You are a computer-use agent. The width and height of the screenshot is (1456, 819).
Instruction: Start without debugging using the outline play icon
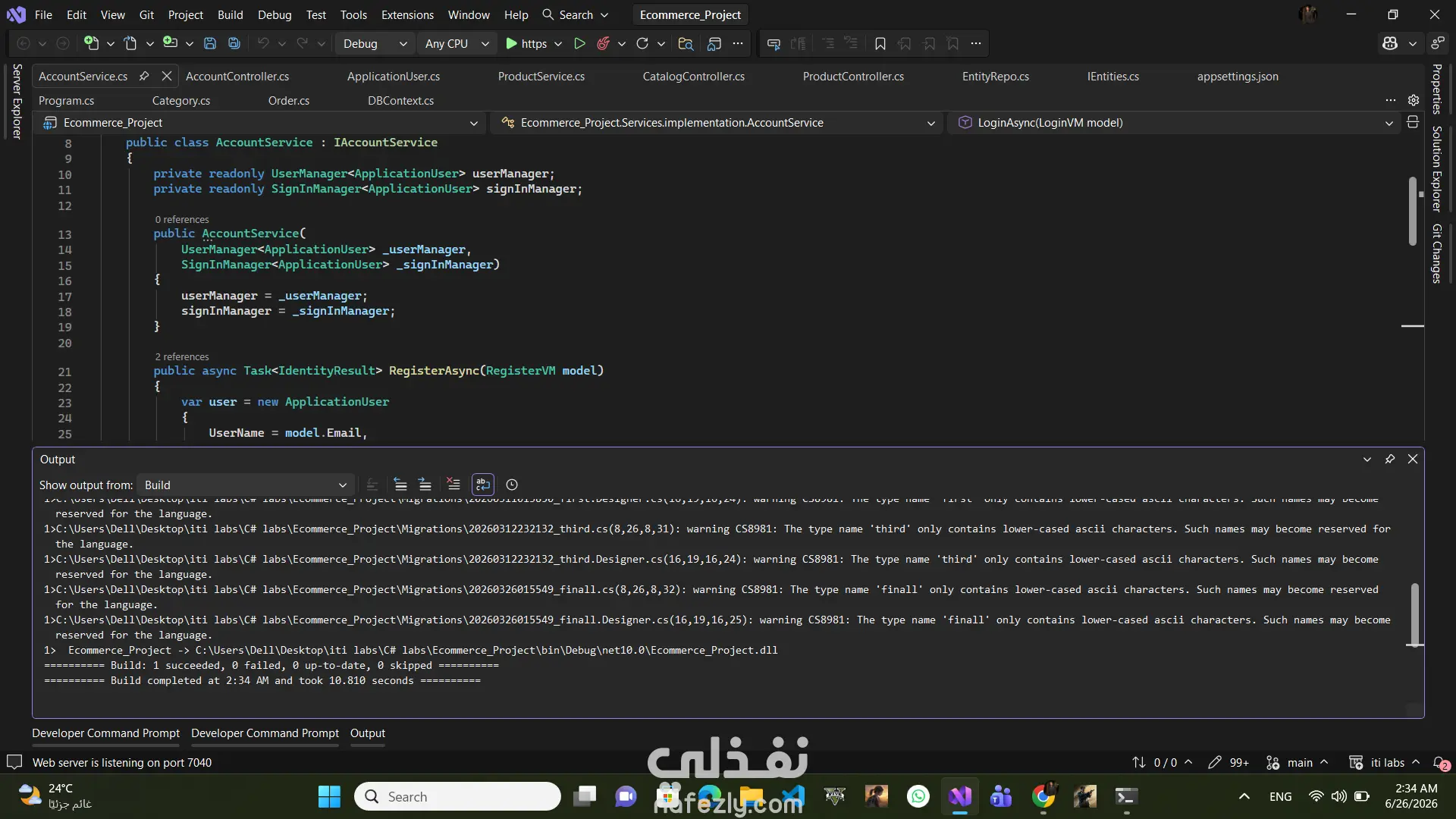pos(579,43)
